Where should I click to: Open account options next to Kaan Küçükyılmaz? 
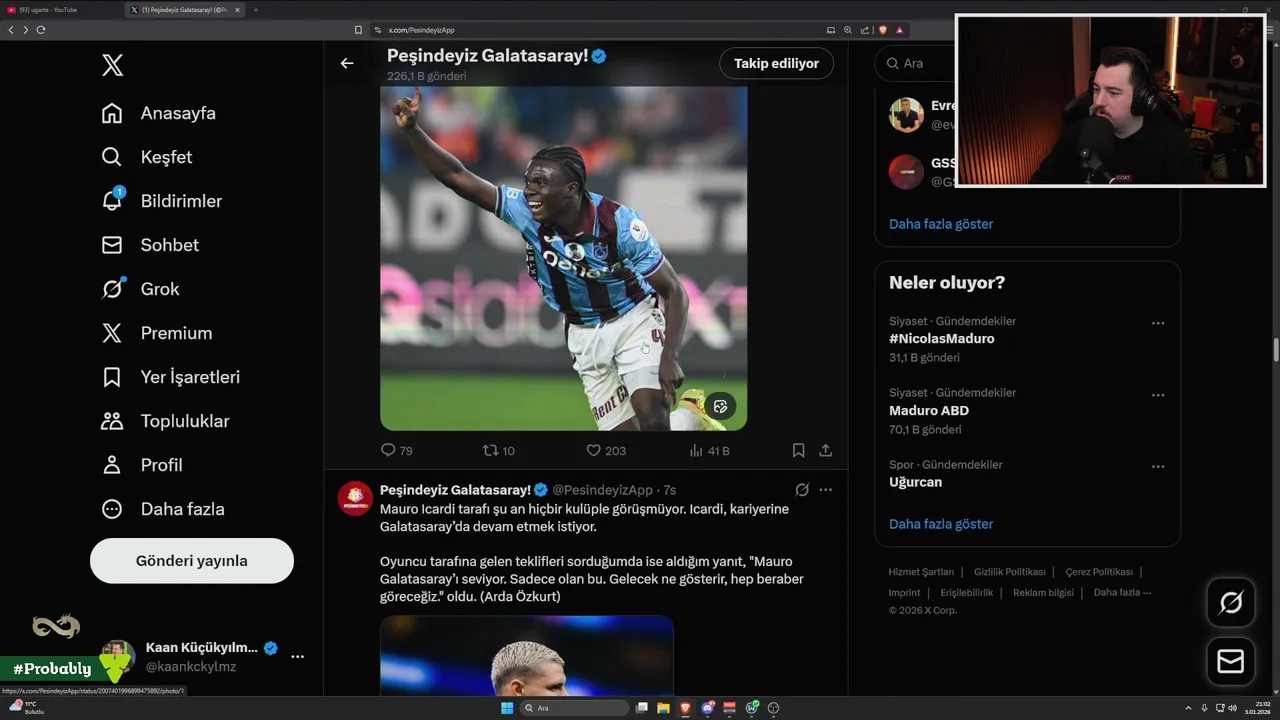(x=297, y=656)
